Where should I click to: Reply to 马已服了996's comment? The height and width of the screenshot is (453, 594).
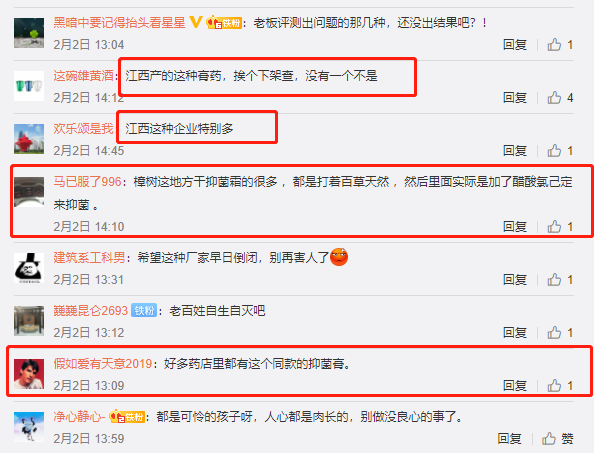tap(515, 226)
